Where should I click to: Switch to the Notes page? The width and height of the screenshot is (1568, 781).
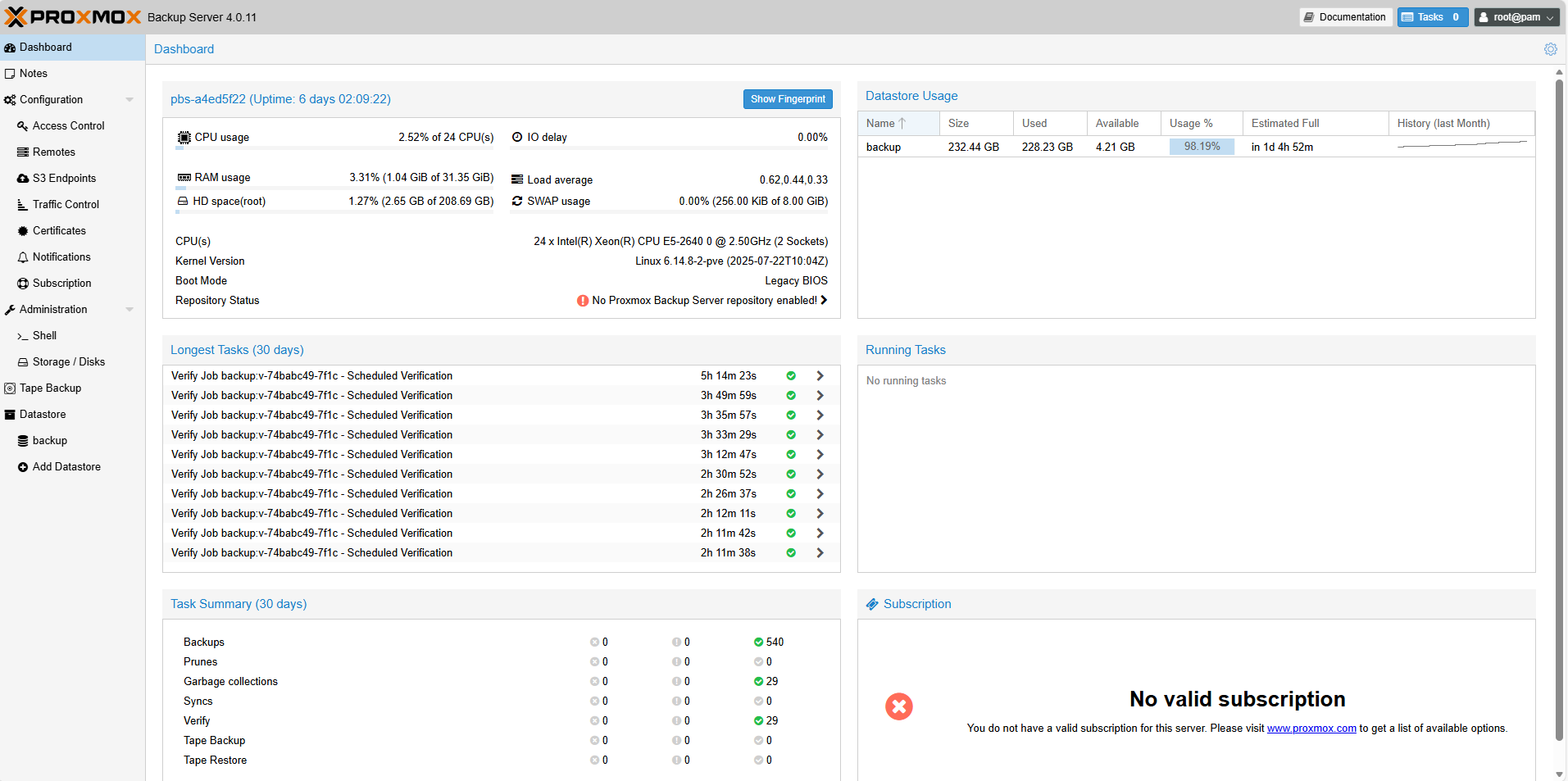[x=32, y=73]
